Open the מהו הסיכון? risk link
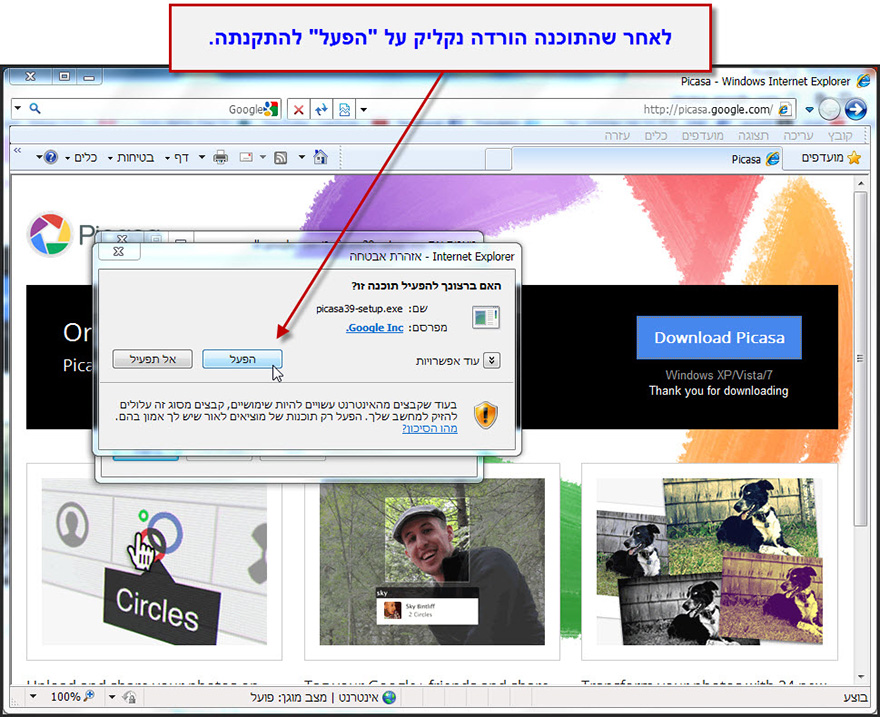Image resolution: width=880 pixels, height=717 pixels. [x=430, y=429]
